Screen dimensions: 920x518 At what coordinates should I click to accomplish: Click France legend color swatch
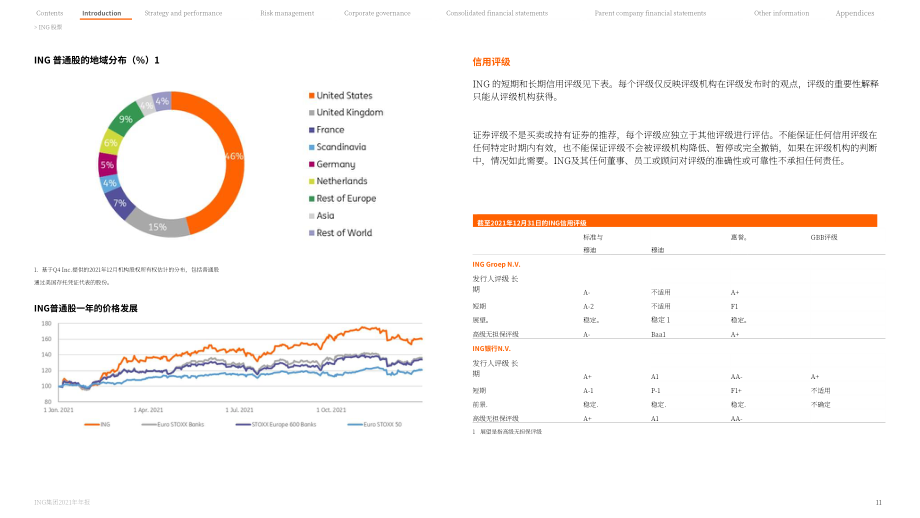click(312, 130)
